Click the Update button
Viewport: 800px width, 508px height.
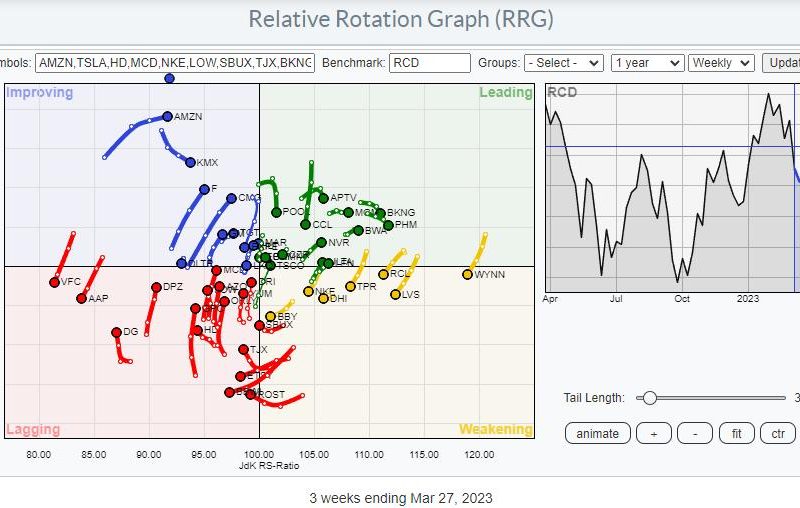(x=781, y=63)
